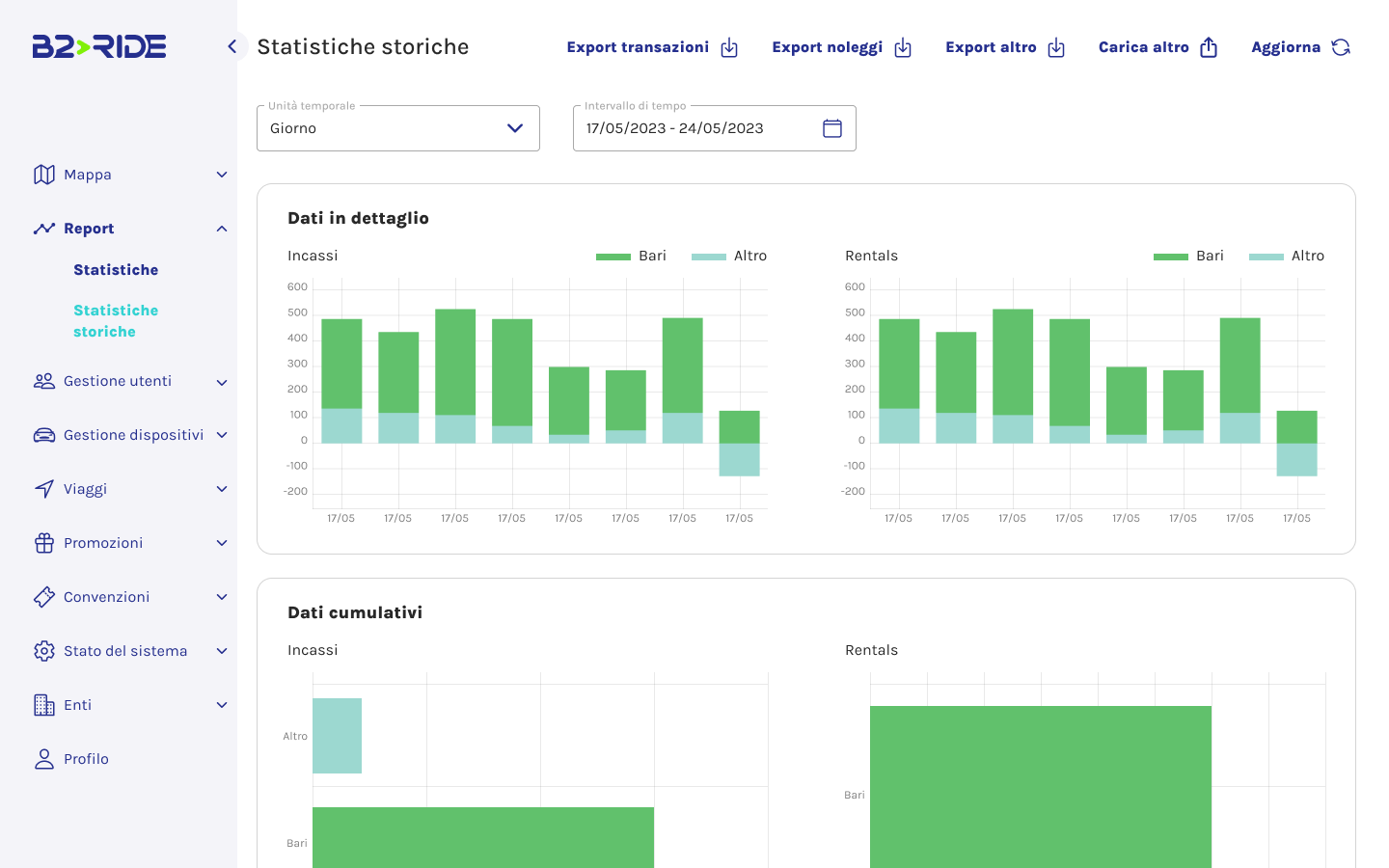This screenshot has width=1389, height=868.
Task: Click the Gestione dispositivi car icon
Action: tap(44, 435)
